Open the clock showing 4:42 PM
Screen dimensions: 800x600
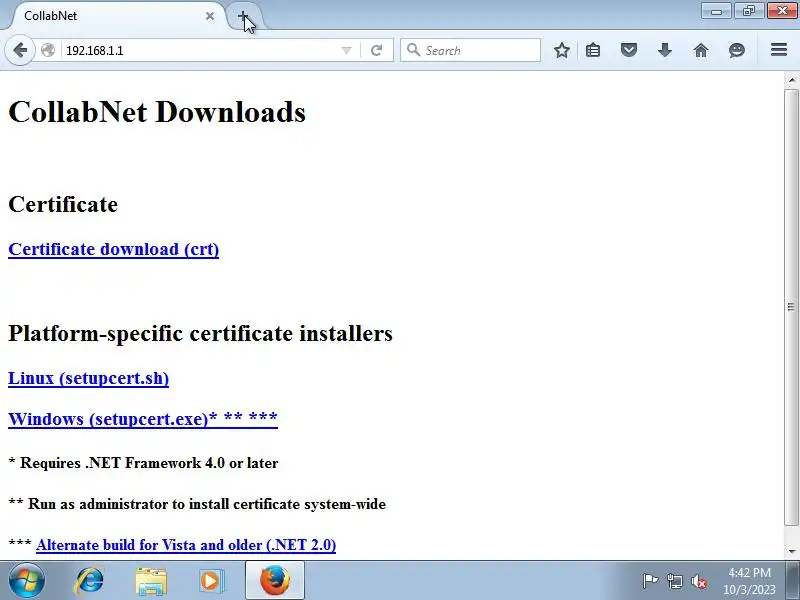[749, 581]
